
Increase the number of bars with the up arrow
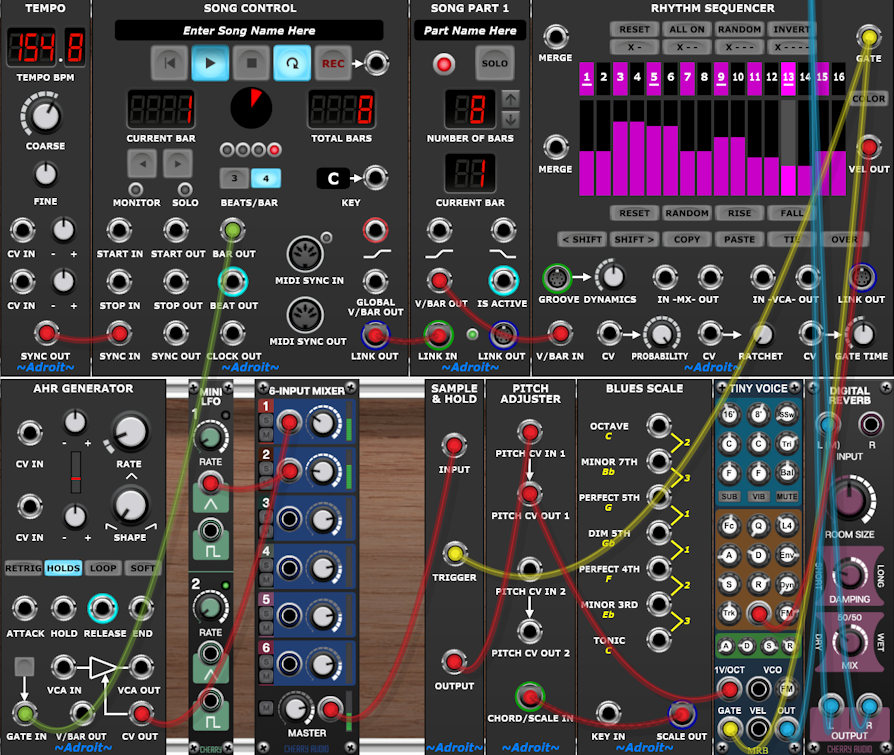[x=510, y=99]
